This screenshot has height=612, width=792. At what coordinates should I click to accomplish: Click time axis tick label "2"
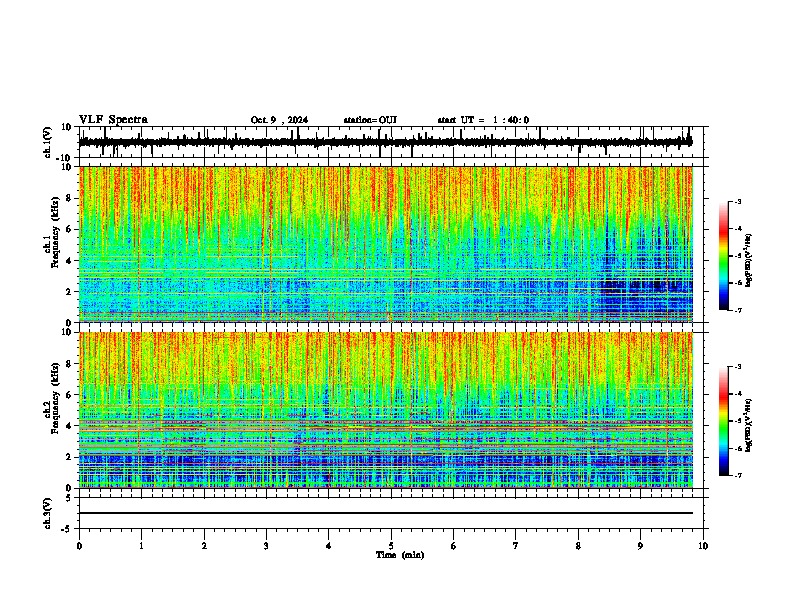pyautogui.click(x=204, y=546)
